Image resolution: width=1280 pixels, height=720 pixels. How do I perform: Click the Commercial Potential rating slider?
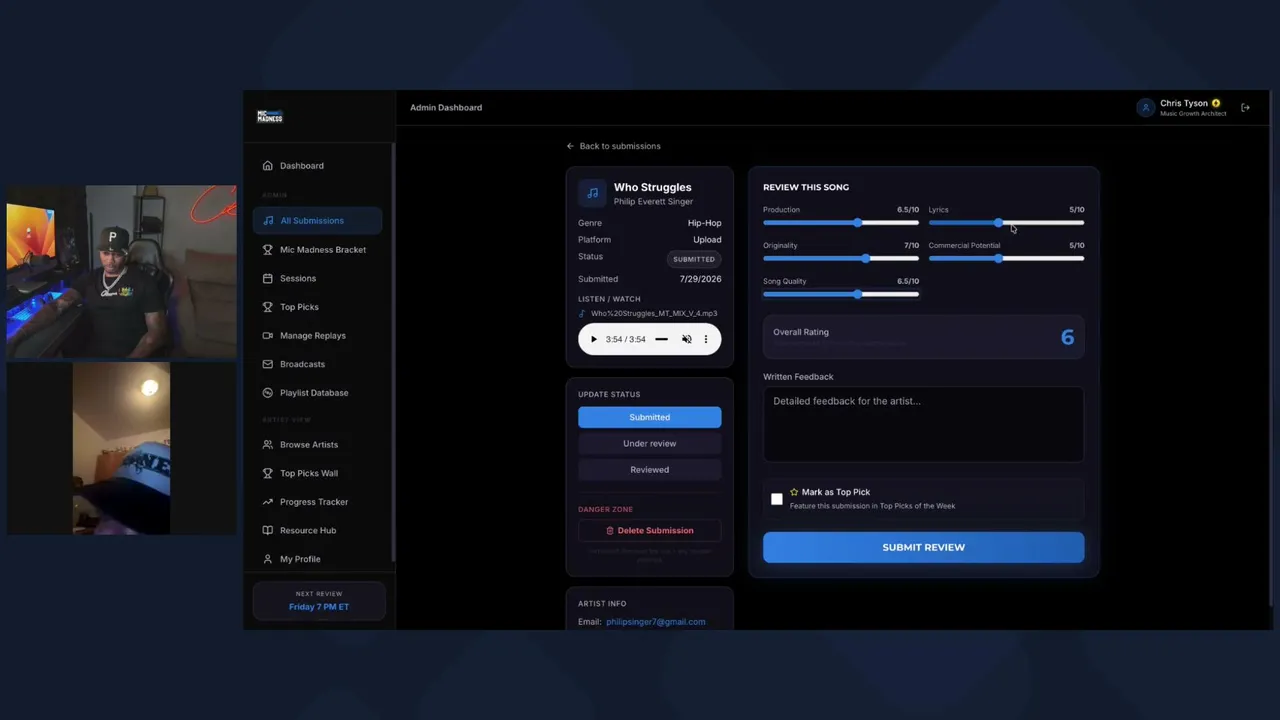1006,259
